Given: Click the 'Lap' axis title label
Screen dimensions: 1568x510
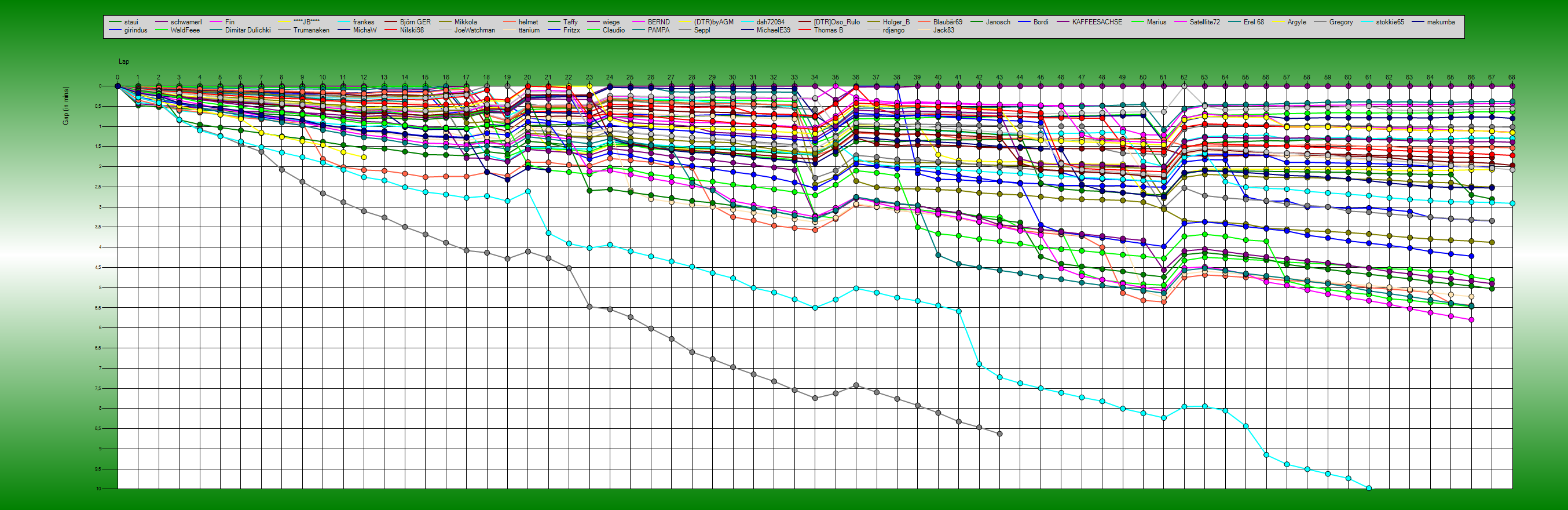Looking at the screenshot, I should tap(123, 61).
